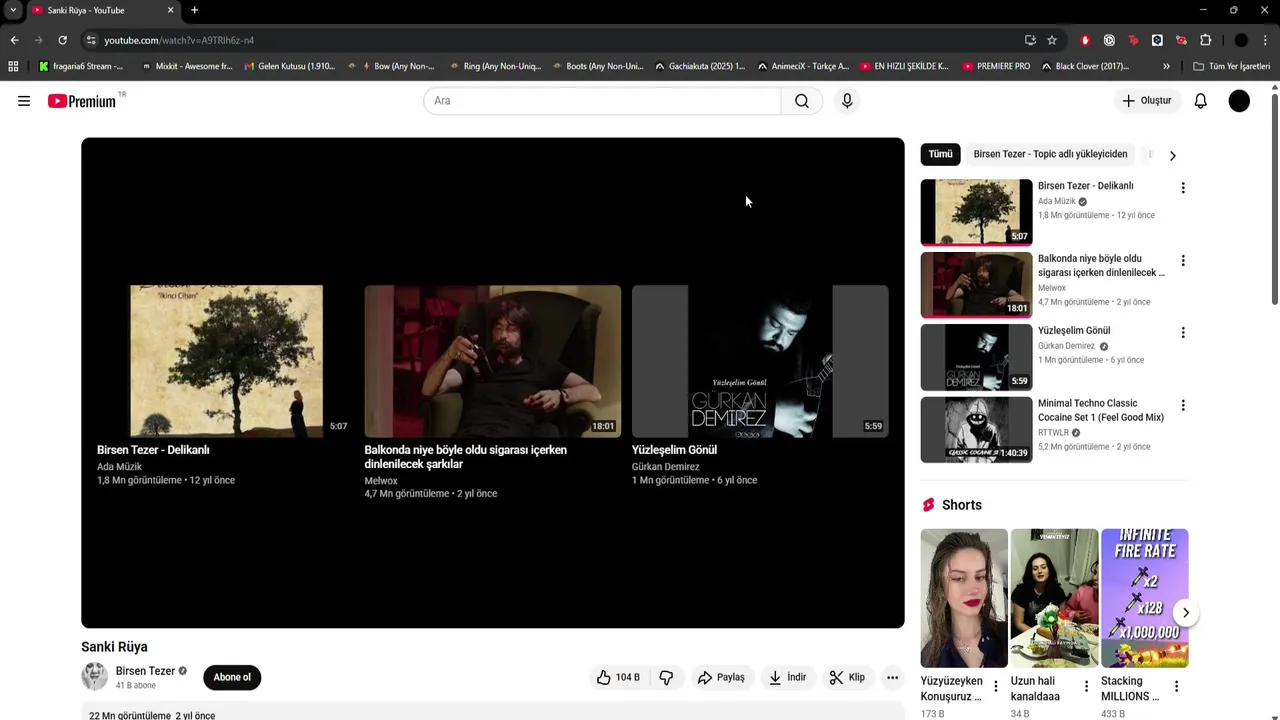Open the browser extensions puzzle icon

point(1205,40)
